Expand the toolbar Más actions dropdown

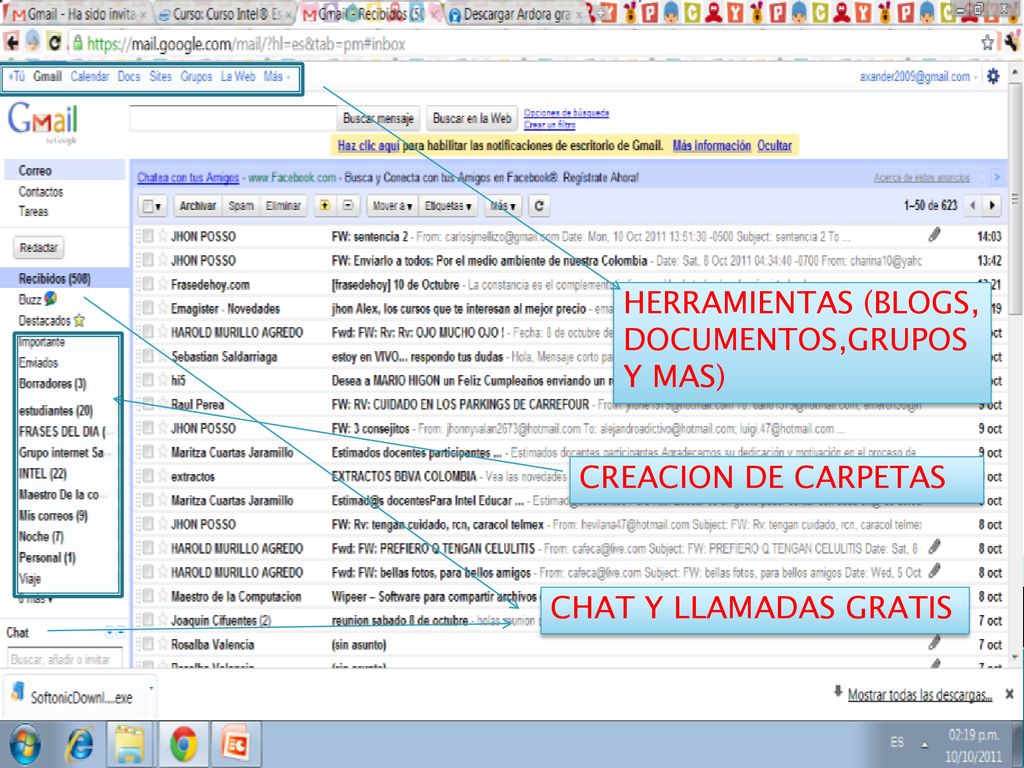503,206
